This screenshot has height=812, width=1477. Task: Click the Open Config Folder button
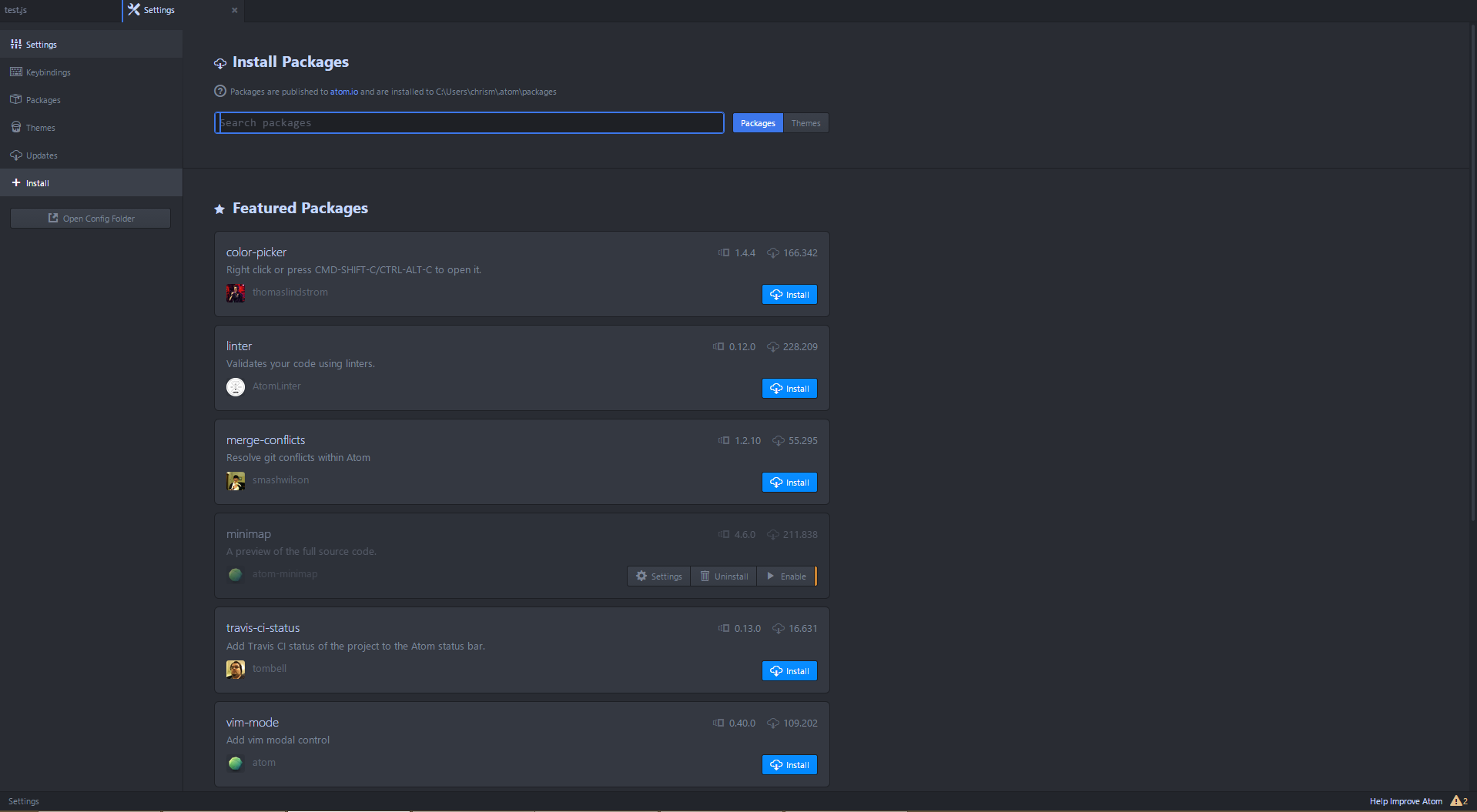(90, 218)
